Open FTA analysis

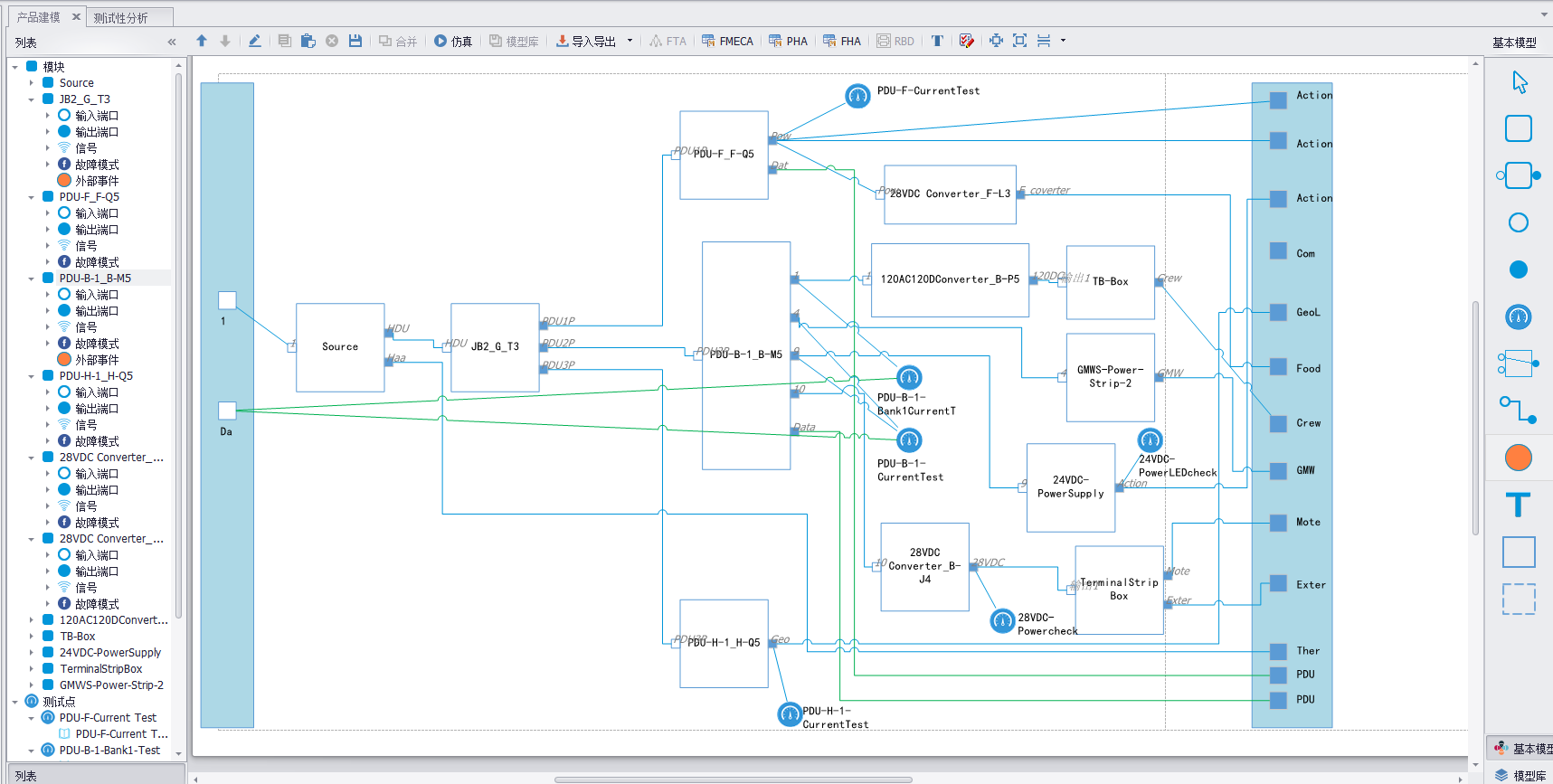pyautogui.click(x=668, y=41)
